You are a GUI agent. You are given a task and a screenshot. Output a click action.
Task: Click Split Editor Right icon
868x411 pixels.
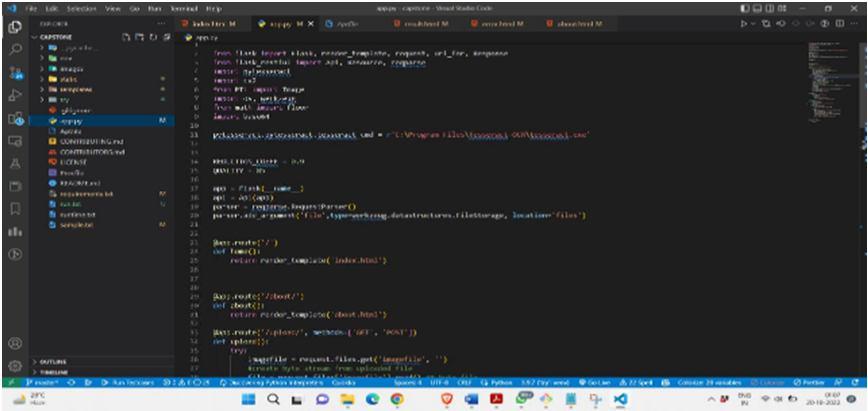point(839,24)
